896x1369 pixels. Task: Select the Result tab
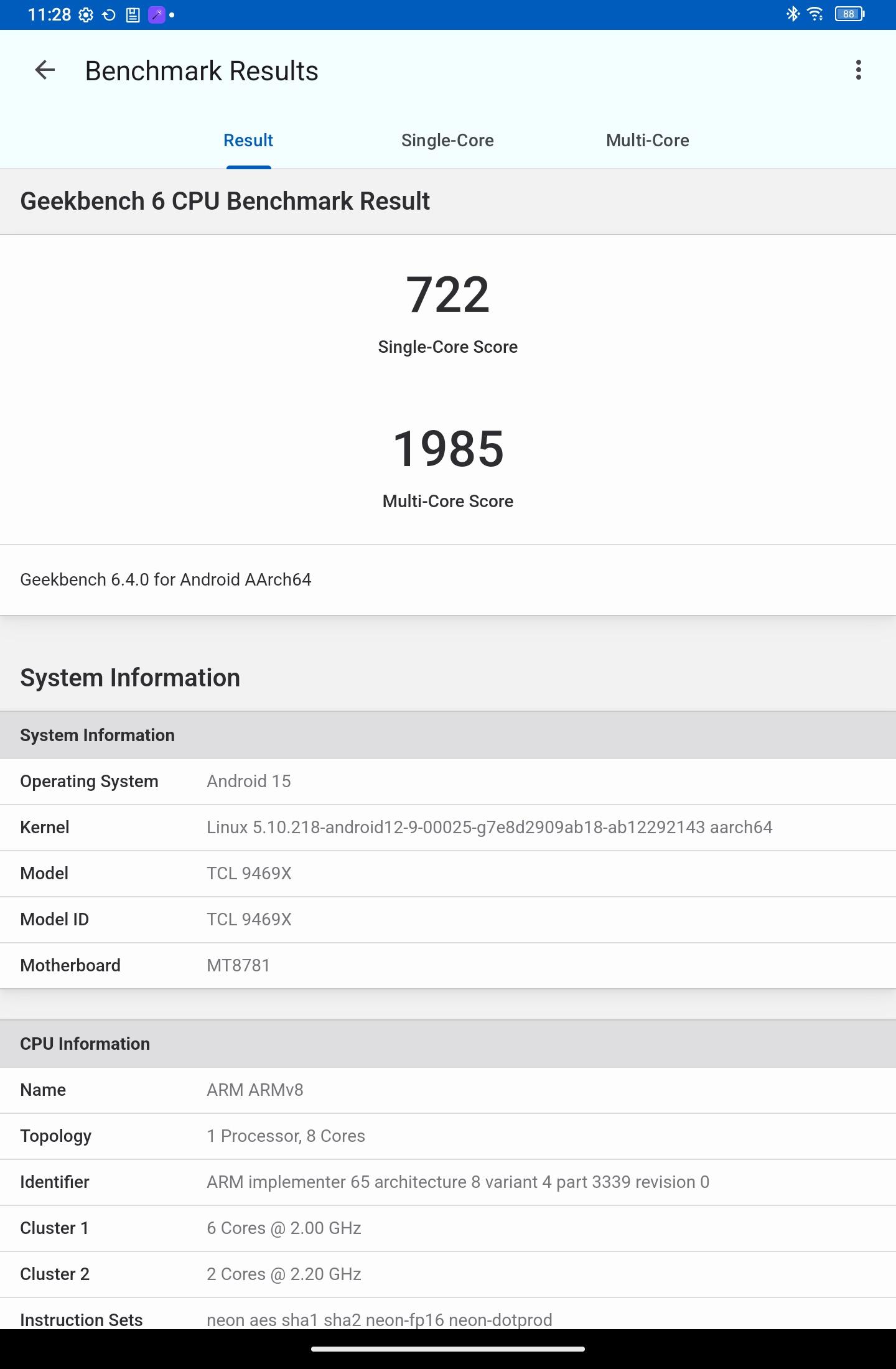248,141
